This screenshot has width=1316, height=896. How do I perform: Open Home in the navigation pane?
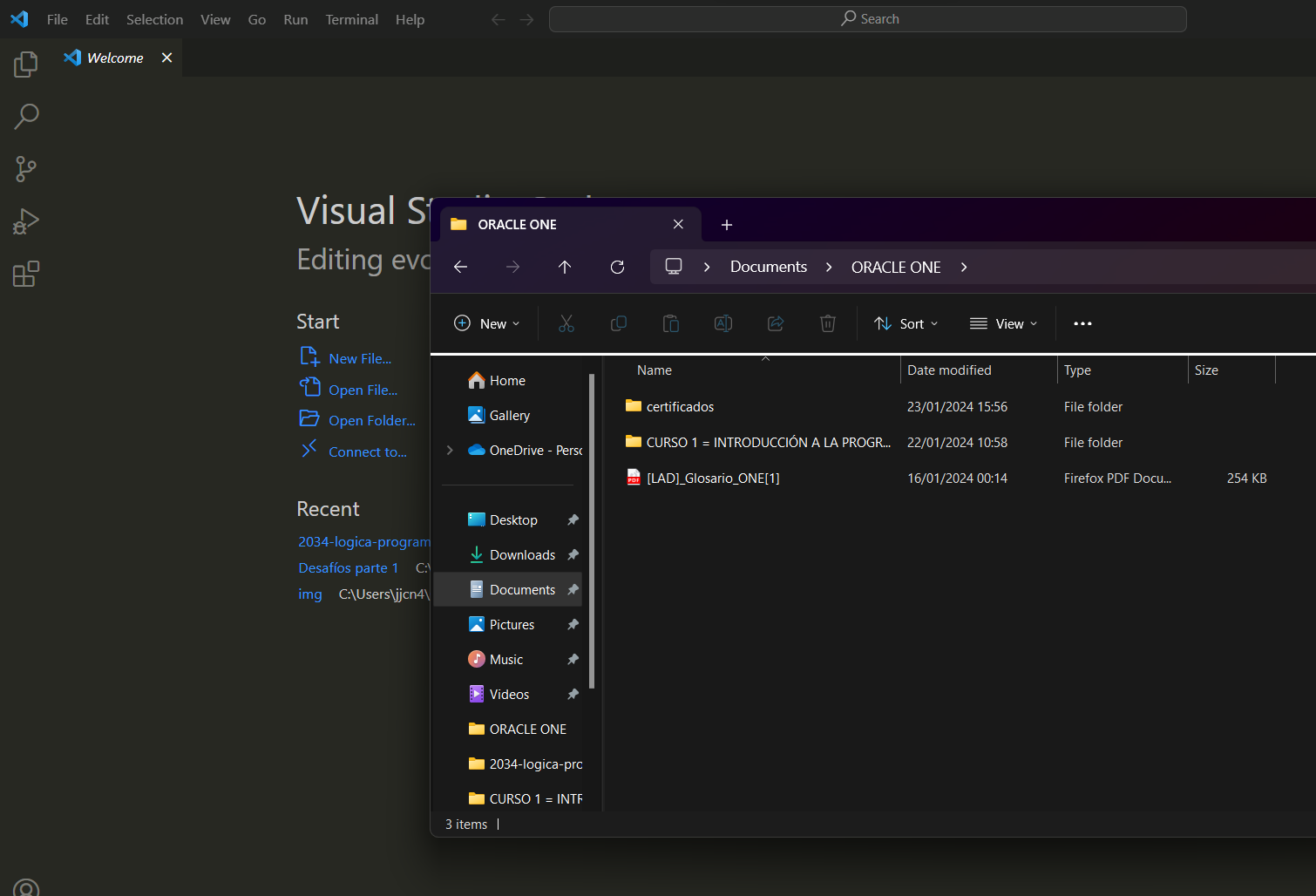(508, 380)
